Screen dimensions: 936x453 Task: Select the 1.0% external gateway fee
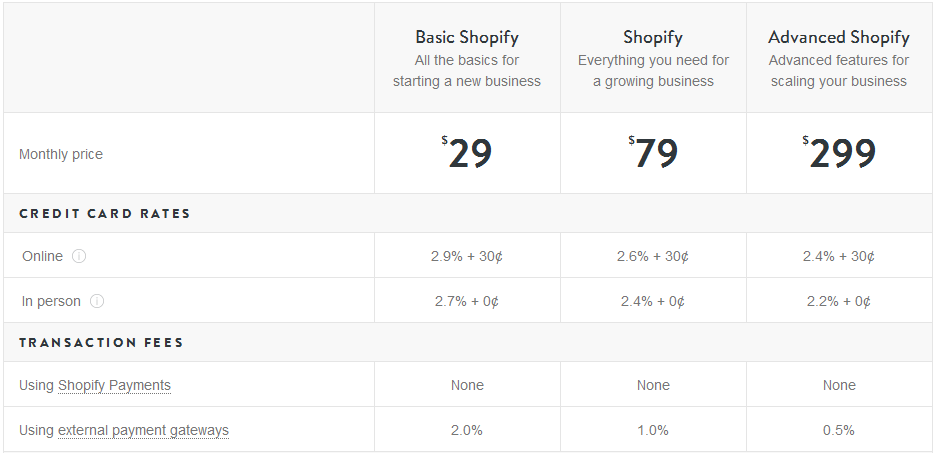point(653,430)
